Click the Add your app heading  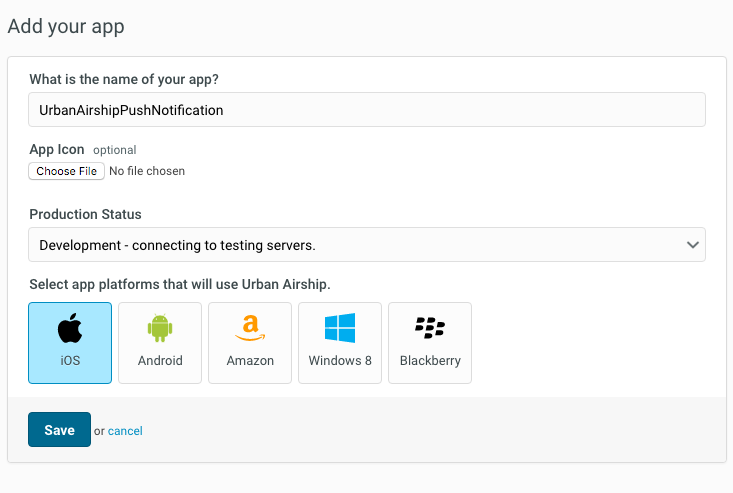coord(66,27)
